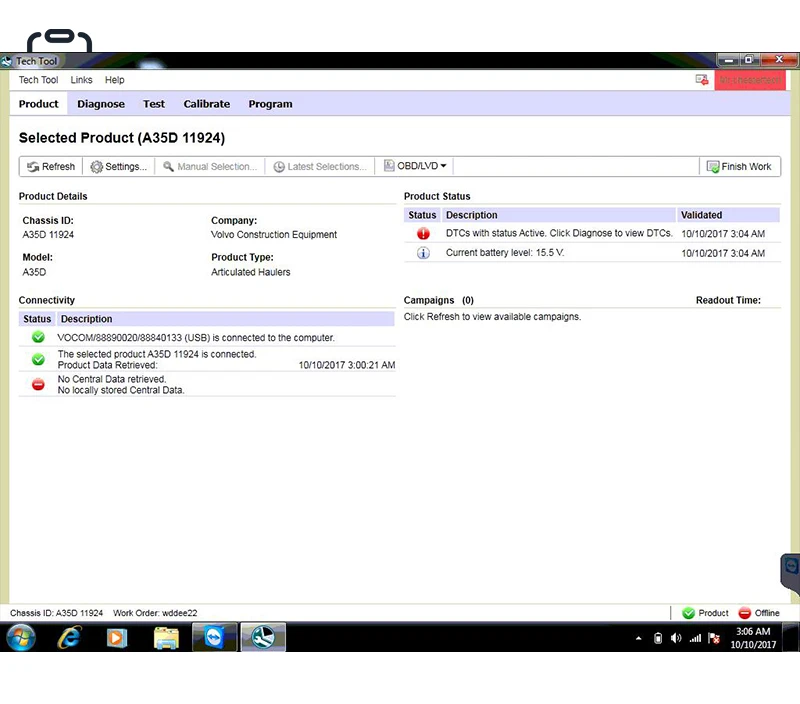Click the Campaigns (0) heading
Image resolution: width=800 pixels, height=704 pixels.
(x=439, y=300)
